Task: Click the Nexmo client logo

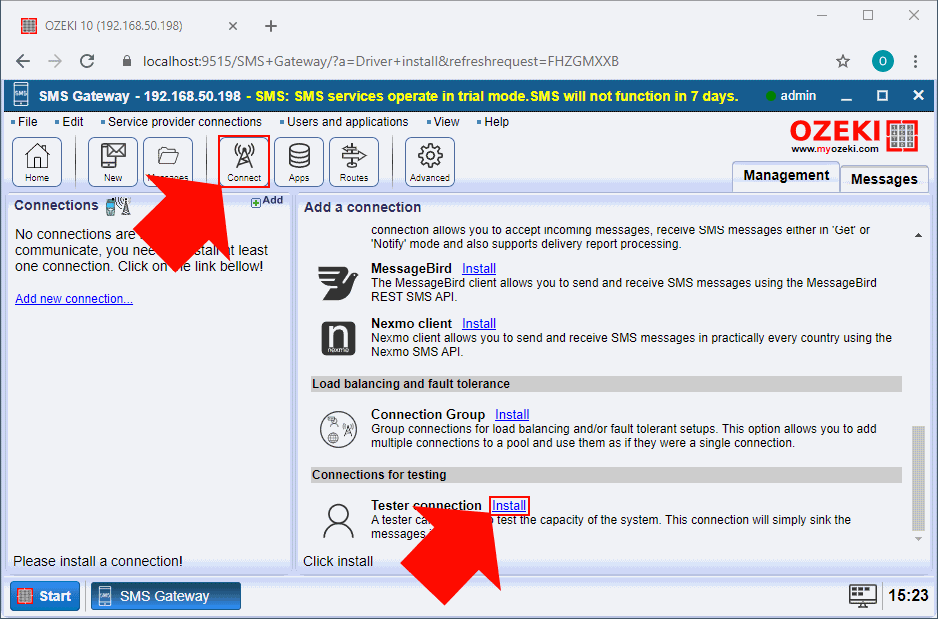Action: click(x=338, y=338)
